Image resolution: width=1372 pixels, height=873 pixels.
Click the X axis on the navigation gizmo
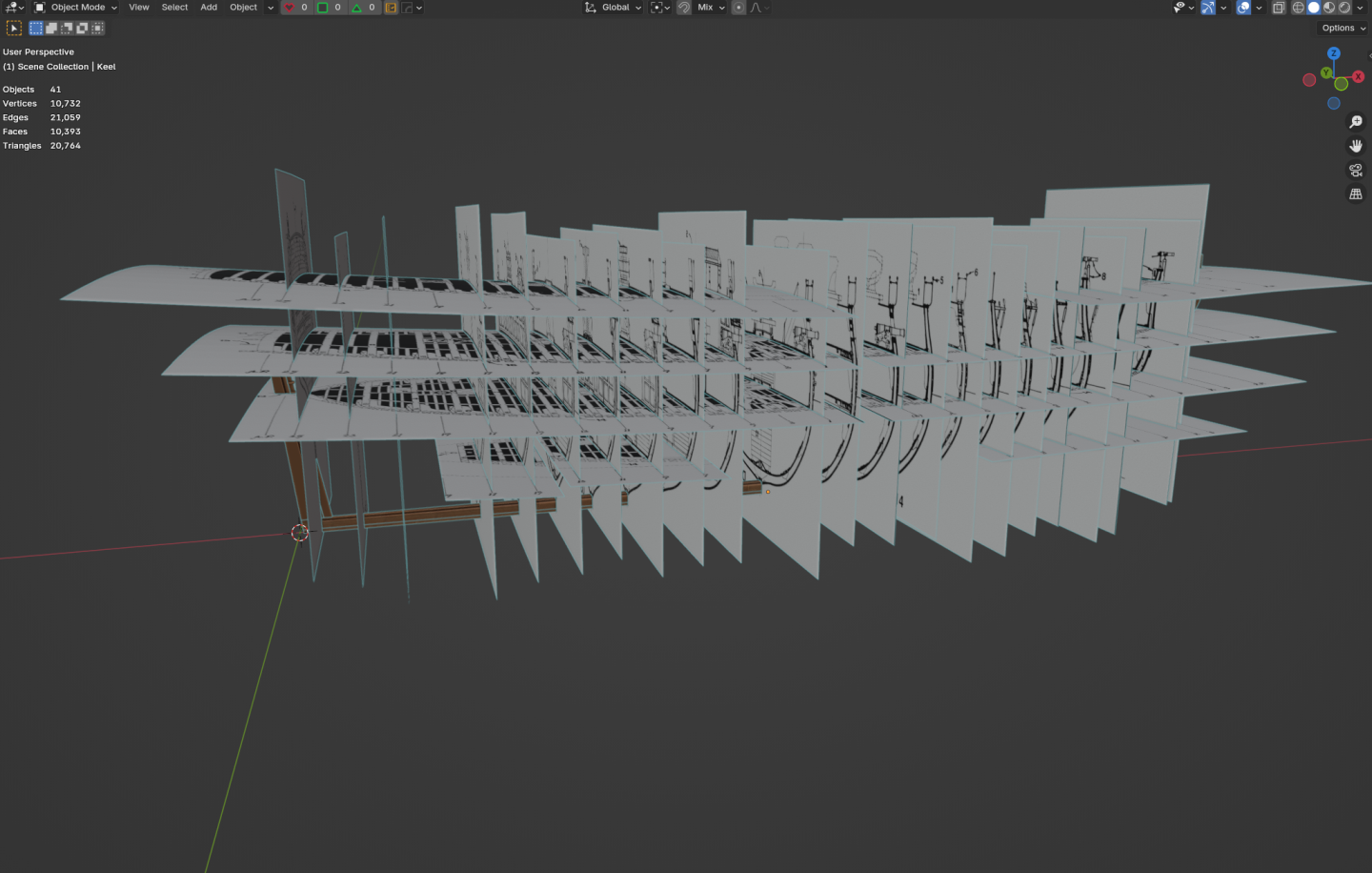pyautogui.click(x=1358, y=76)
